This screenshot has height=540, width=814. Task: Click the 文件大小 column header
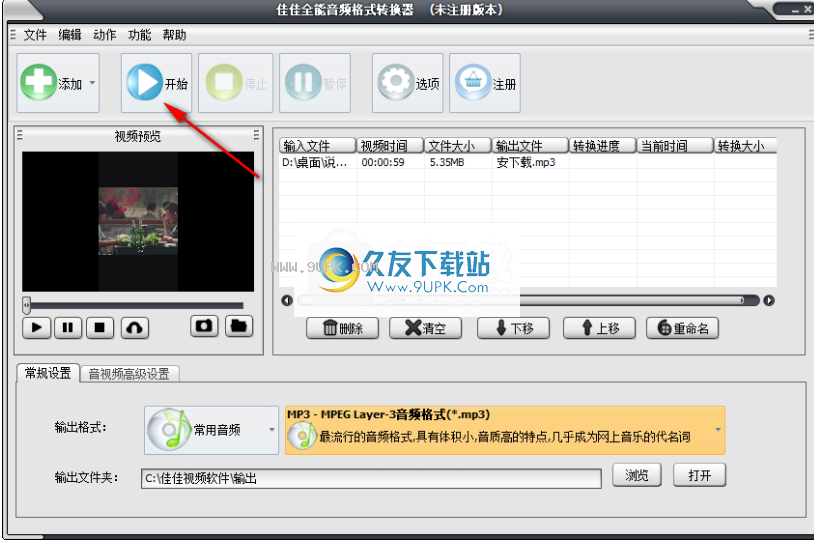458,145
